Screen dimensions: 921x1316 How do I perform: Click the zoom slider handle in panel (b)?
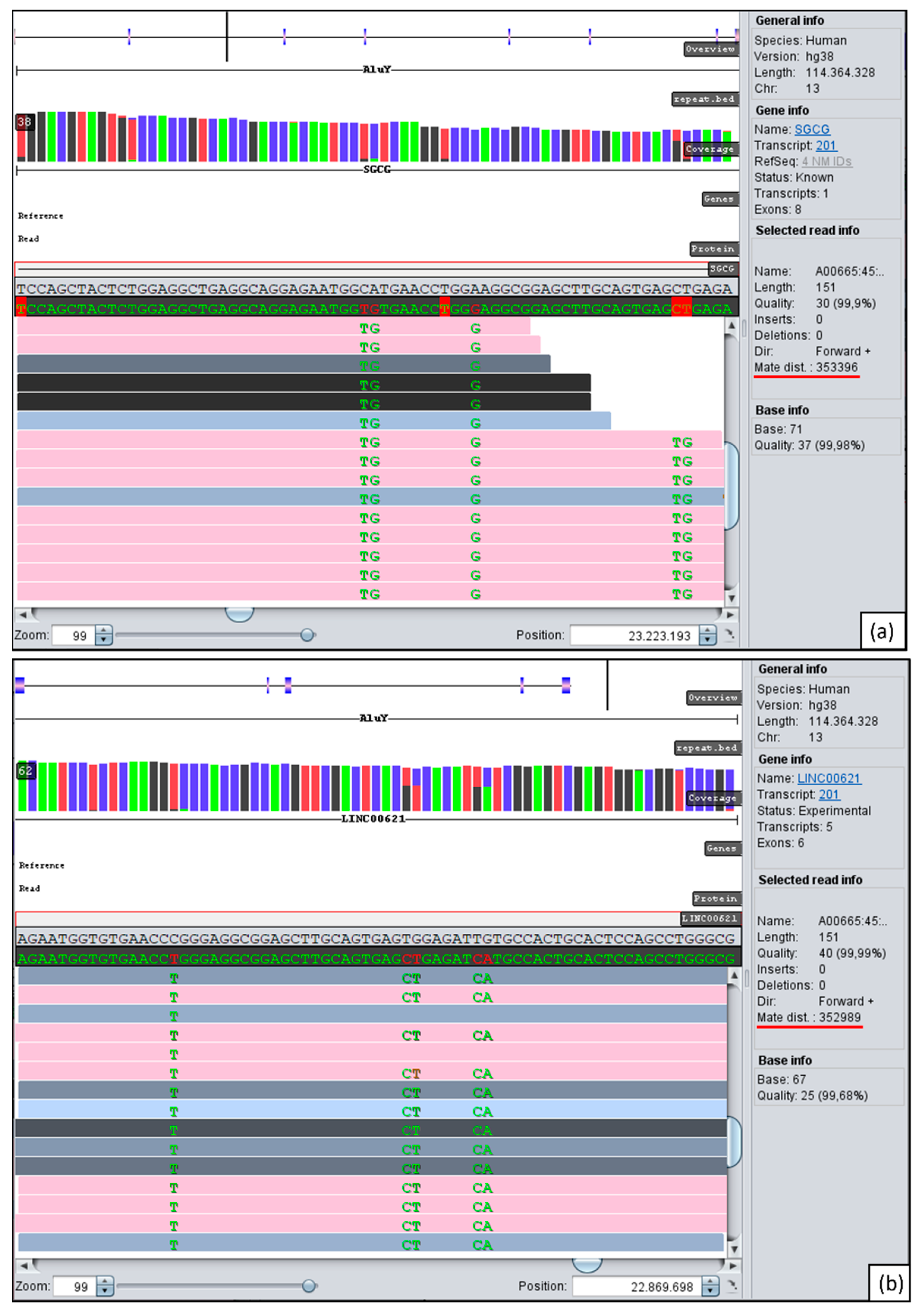click(x=308, y=1286)
